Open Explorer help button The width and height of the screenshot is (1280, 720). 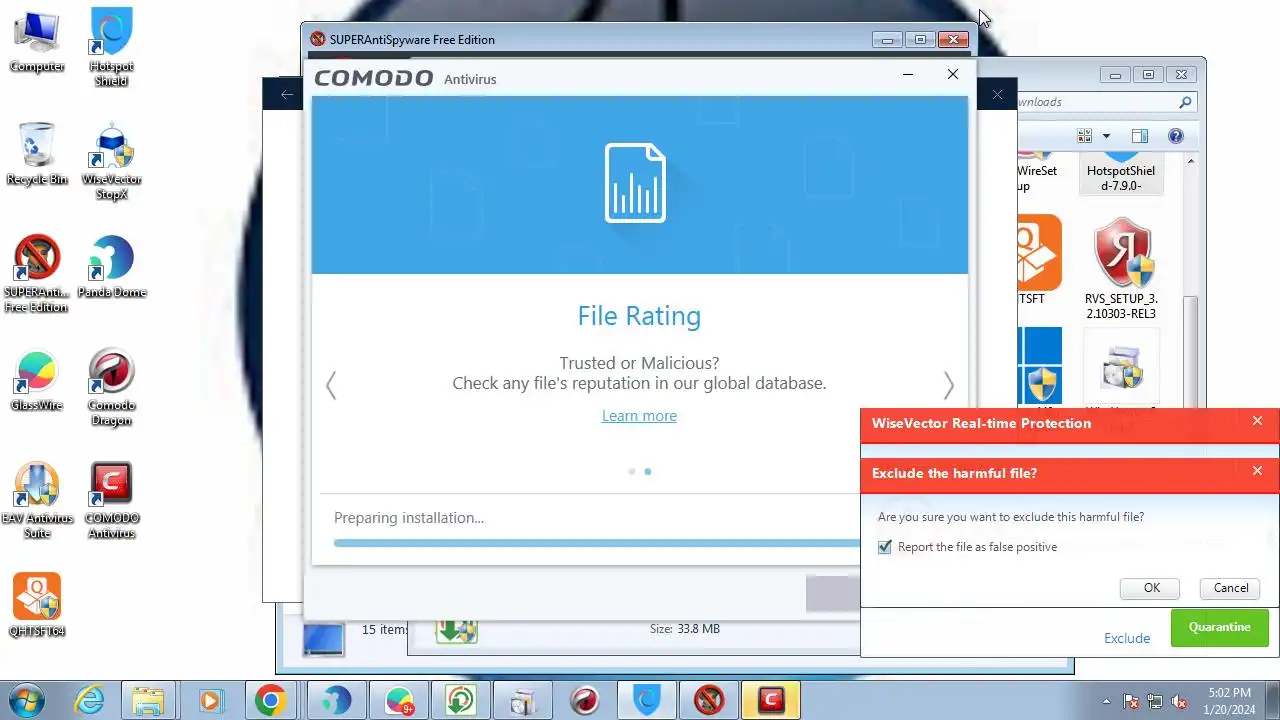[x=1176, y=136]
